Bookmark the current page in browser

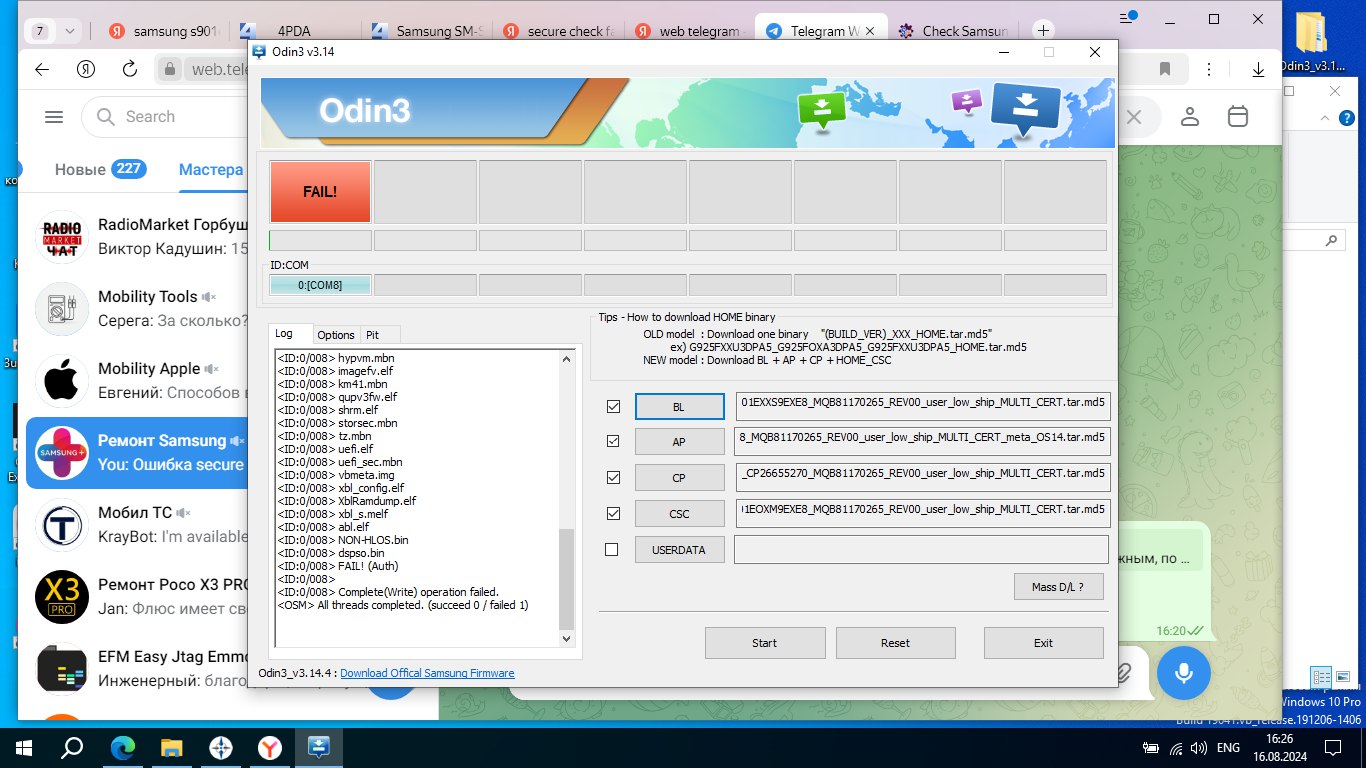tap(1165, 69)
